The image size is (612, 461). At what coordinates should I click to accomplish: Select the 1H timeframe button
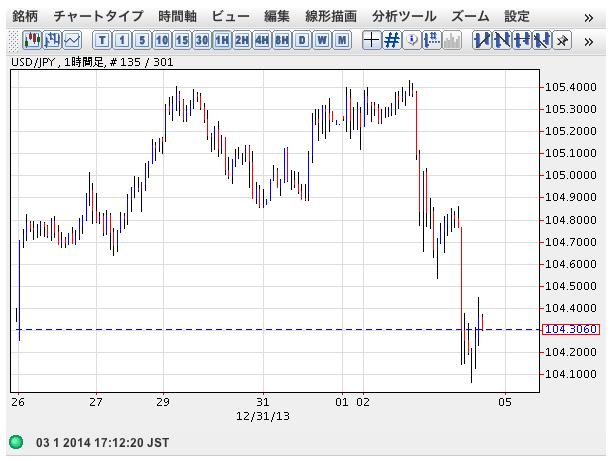coord(222,40)
